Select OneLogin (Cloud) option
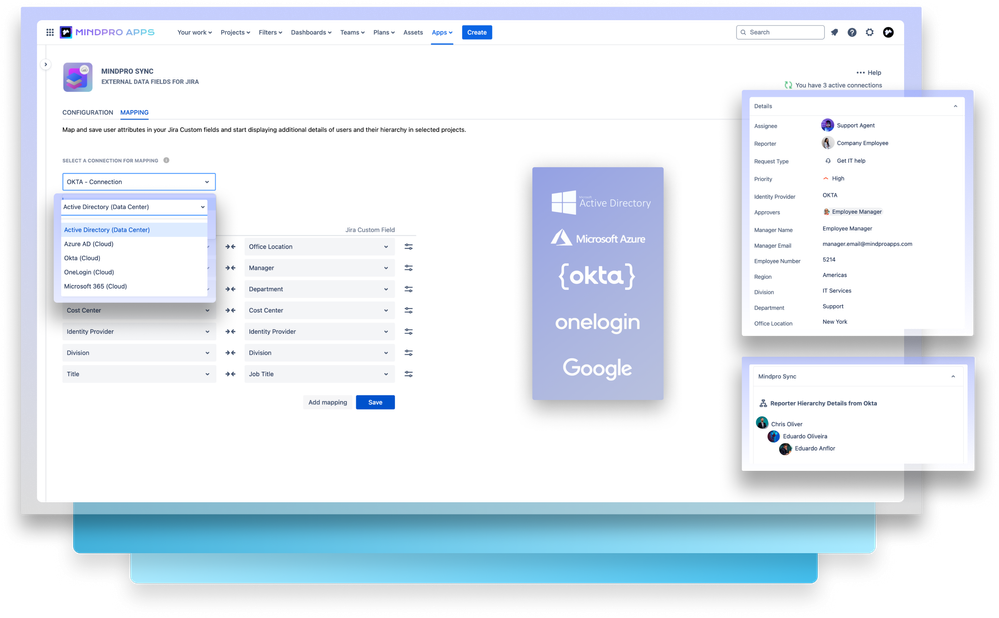This screenshot has height=618, width=999. (134, 272)
